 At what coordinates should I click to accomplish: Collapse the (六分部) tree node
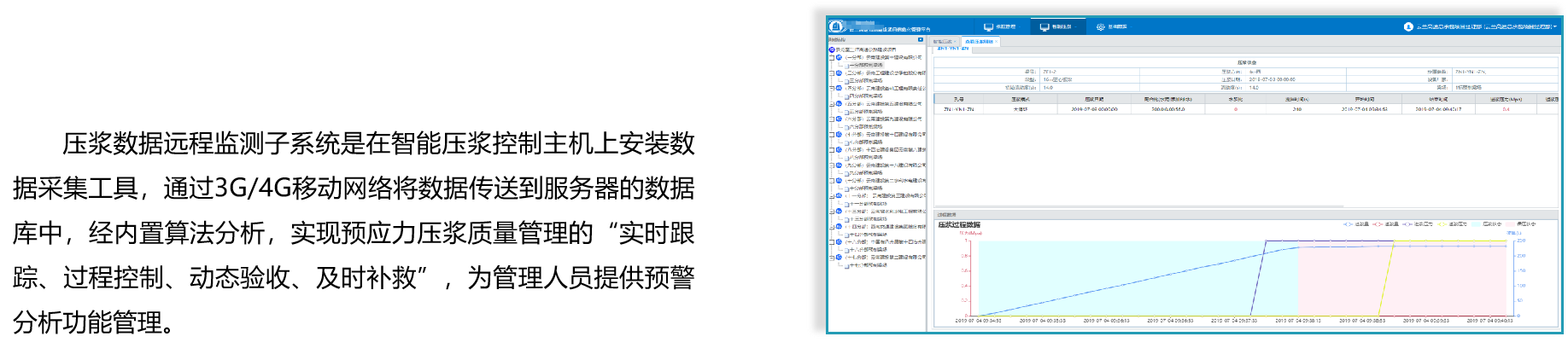tap(831, 119)
